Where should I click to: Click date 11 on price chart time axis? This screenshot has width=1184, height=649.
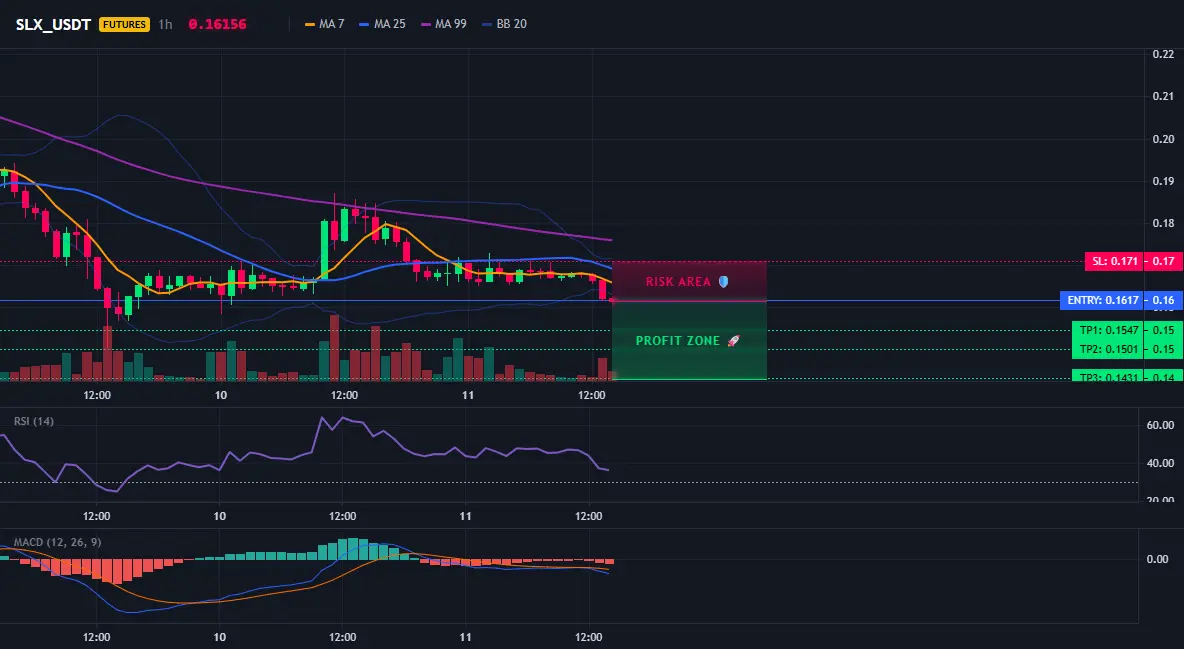pyautogui.click(x=467, y=395)
